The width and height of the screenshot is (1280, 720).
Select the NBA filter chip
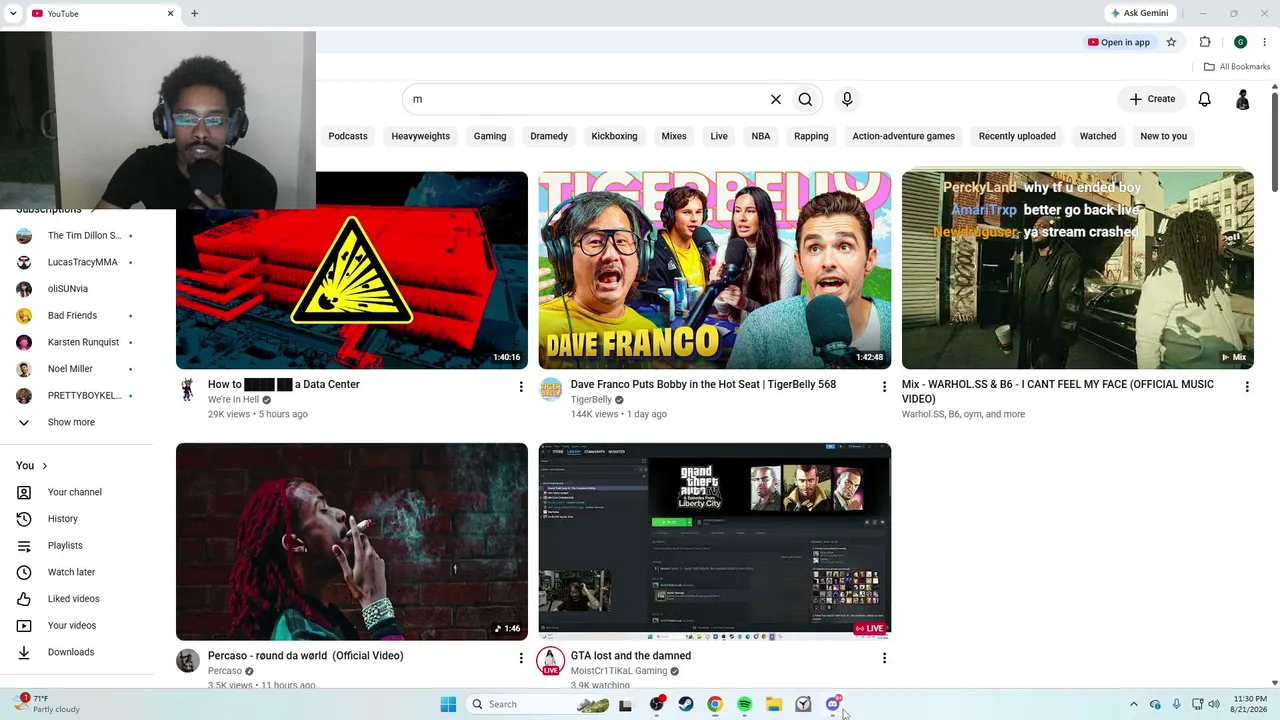[x=761, y=136]
